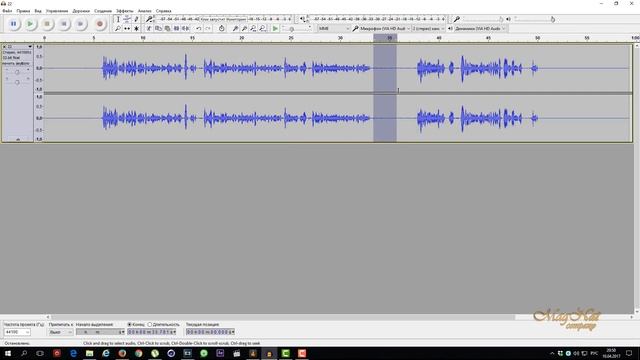Open Windows Start menu
Viewport: 640px width, 360px height.
7,353
